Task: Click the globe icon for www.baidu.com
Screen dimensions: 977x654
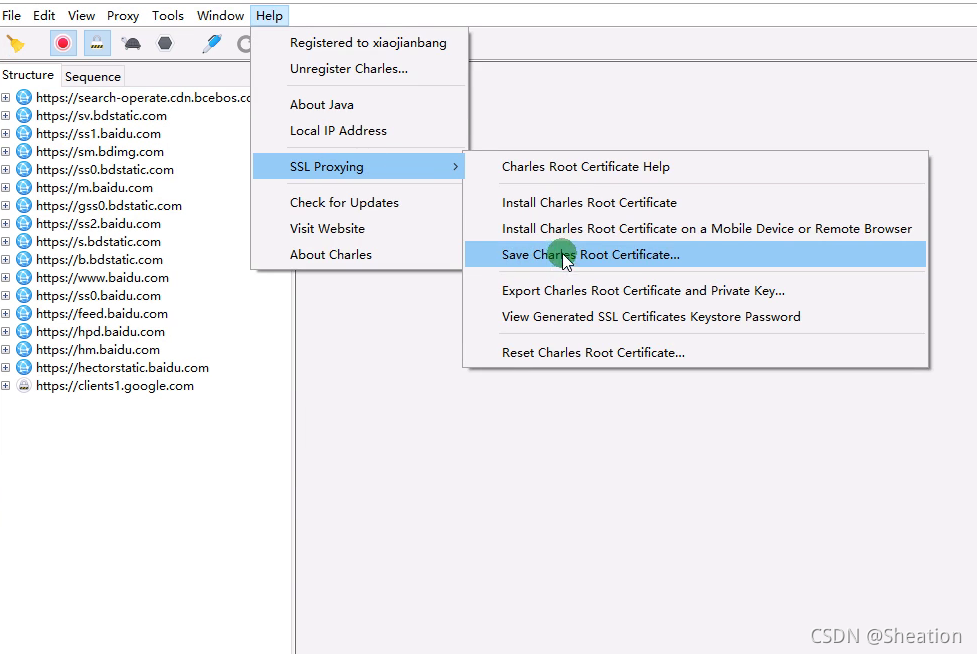Action: tap(24, 277)
